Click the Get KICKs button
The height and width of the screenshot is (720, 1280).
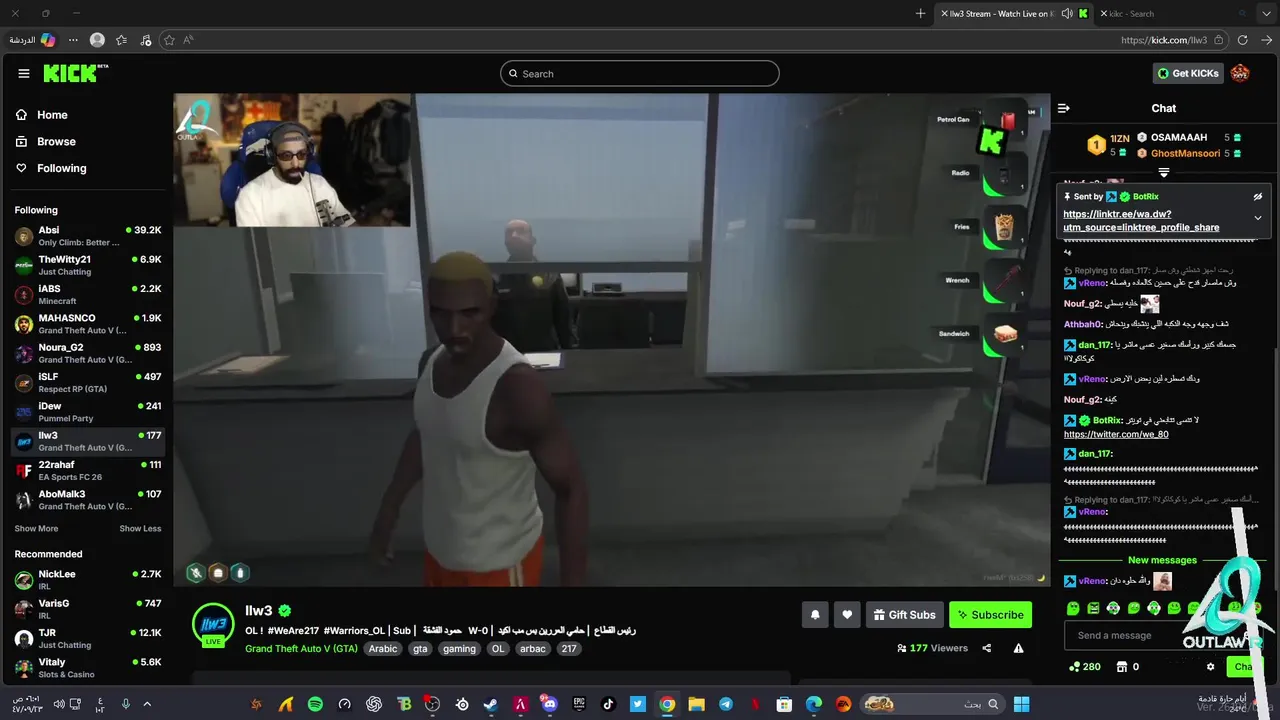tap(1187, 73)
